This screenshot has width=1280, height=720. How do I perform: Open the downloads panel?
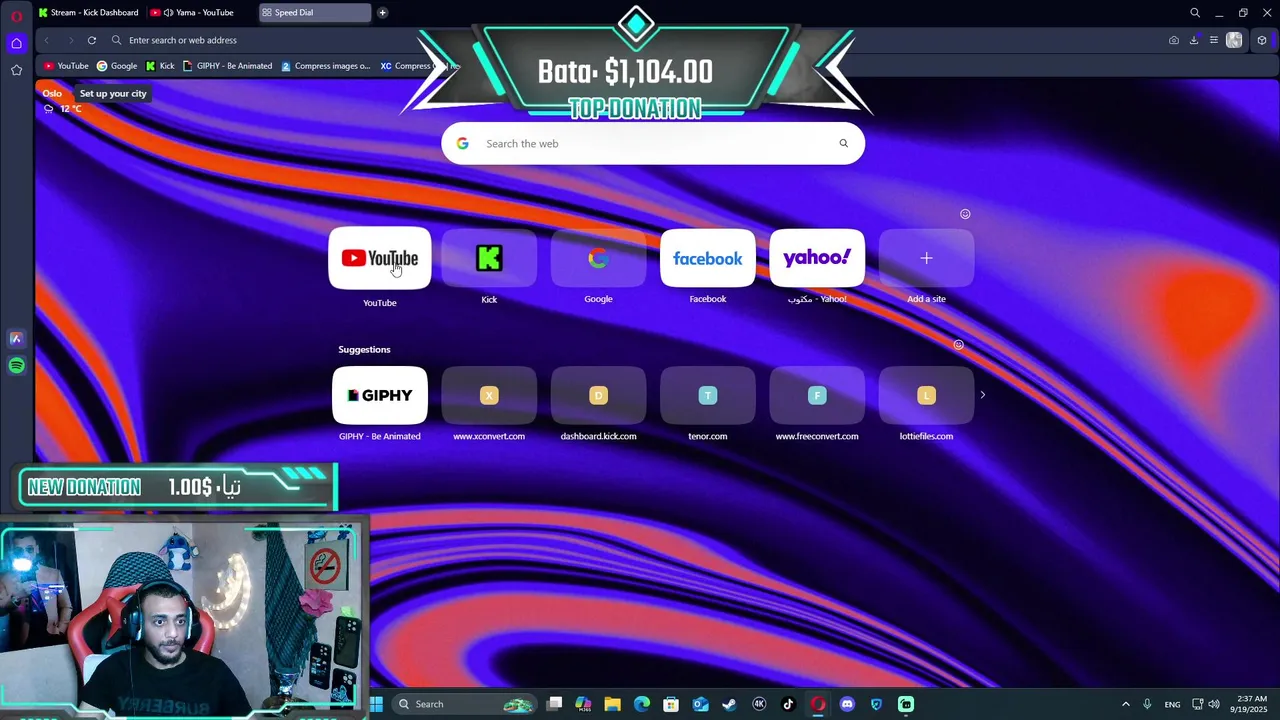1194,40
